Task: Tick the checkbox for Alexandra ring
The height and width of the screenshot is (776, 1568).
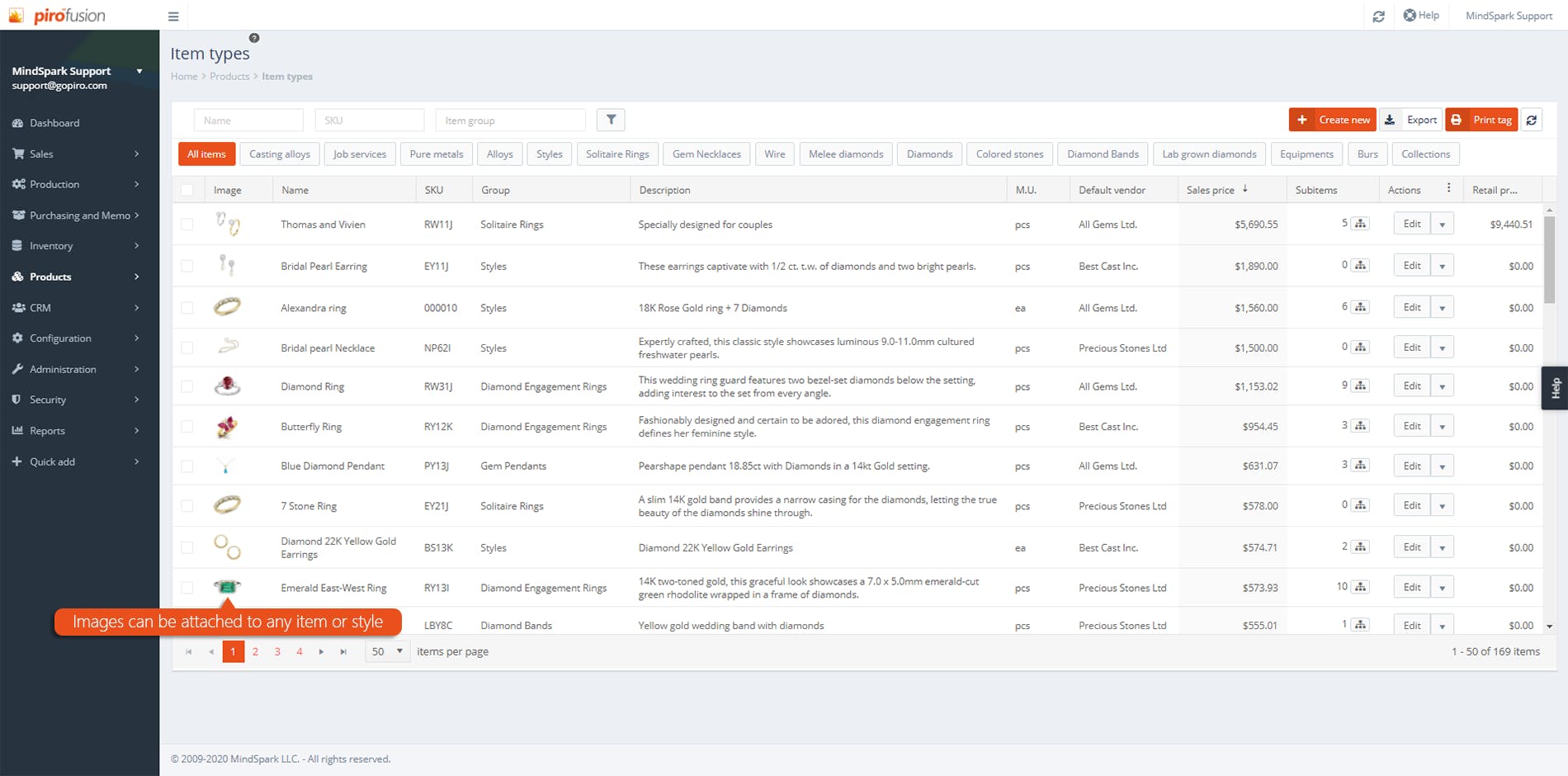Action: [187, 308]
